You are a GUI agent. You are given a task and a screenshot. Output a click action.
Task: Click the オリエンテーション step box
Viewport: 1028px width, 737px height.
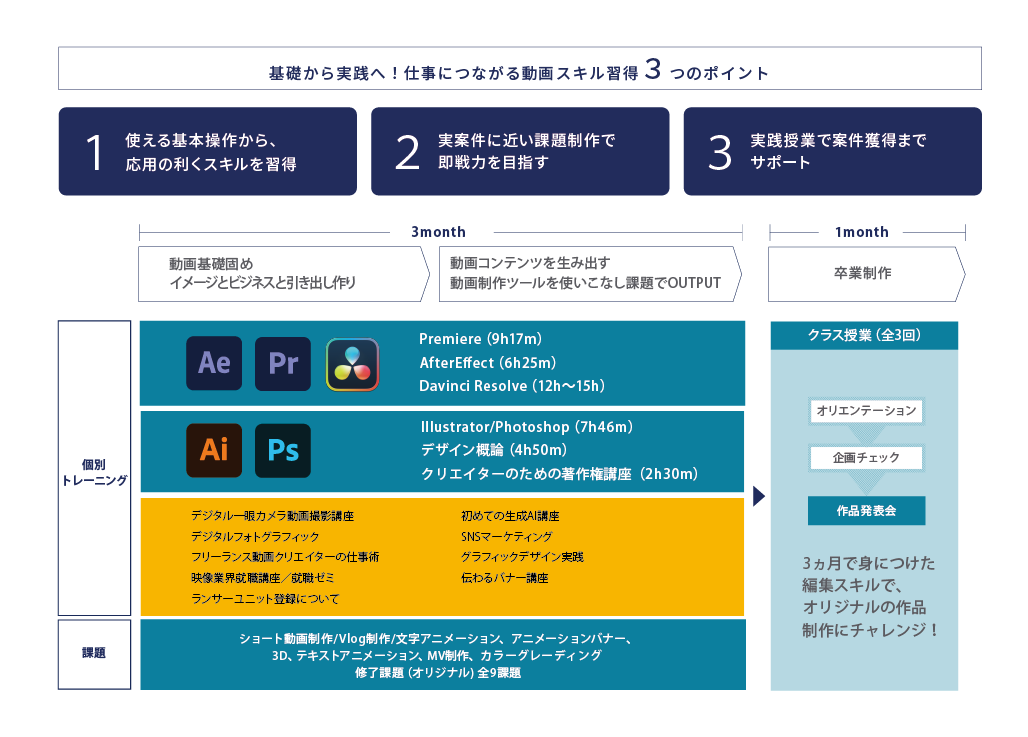[x=866, y=410]
